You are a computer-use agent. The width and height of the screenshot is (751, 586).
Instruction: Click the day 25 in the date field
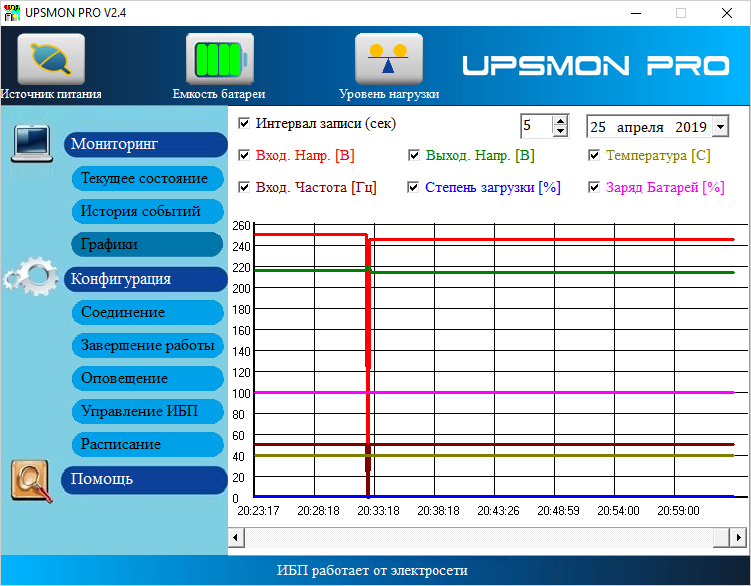pos(598,127)
